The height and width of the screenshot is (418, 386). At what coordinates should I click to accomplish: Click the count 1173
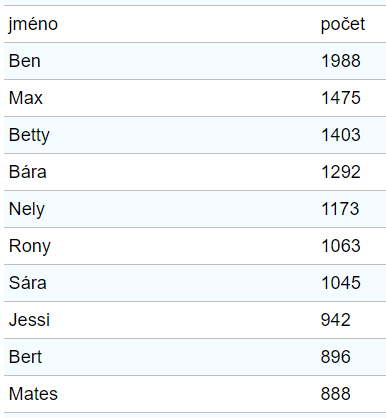(x=340, y=209)
